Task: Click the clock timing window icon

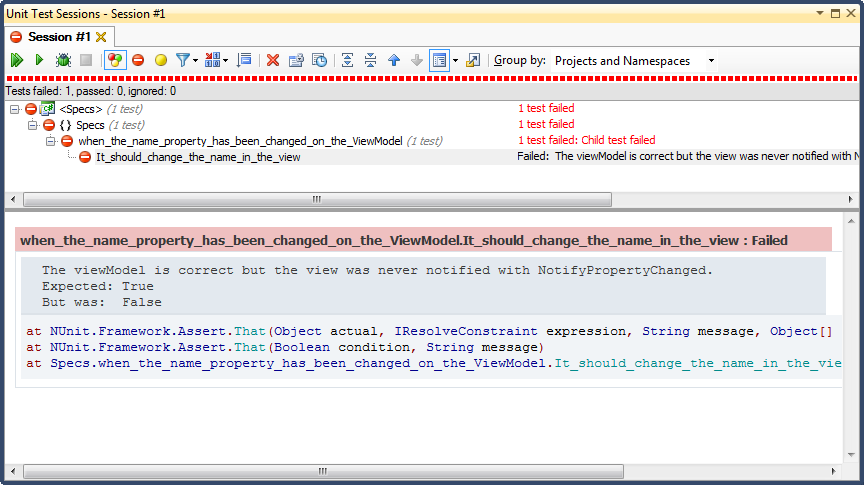Action: (x=320, y=60)
